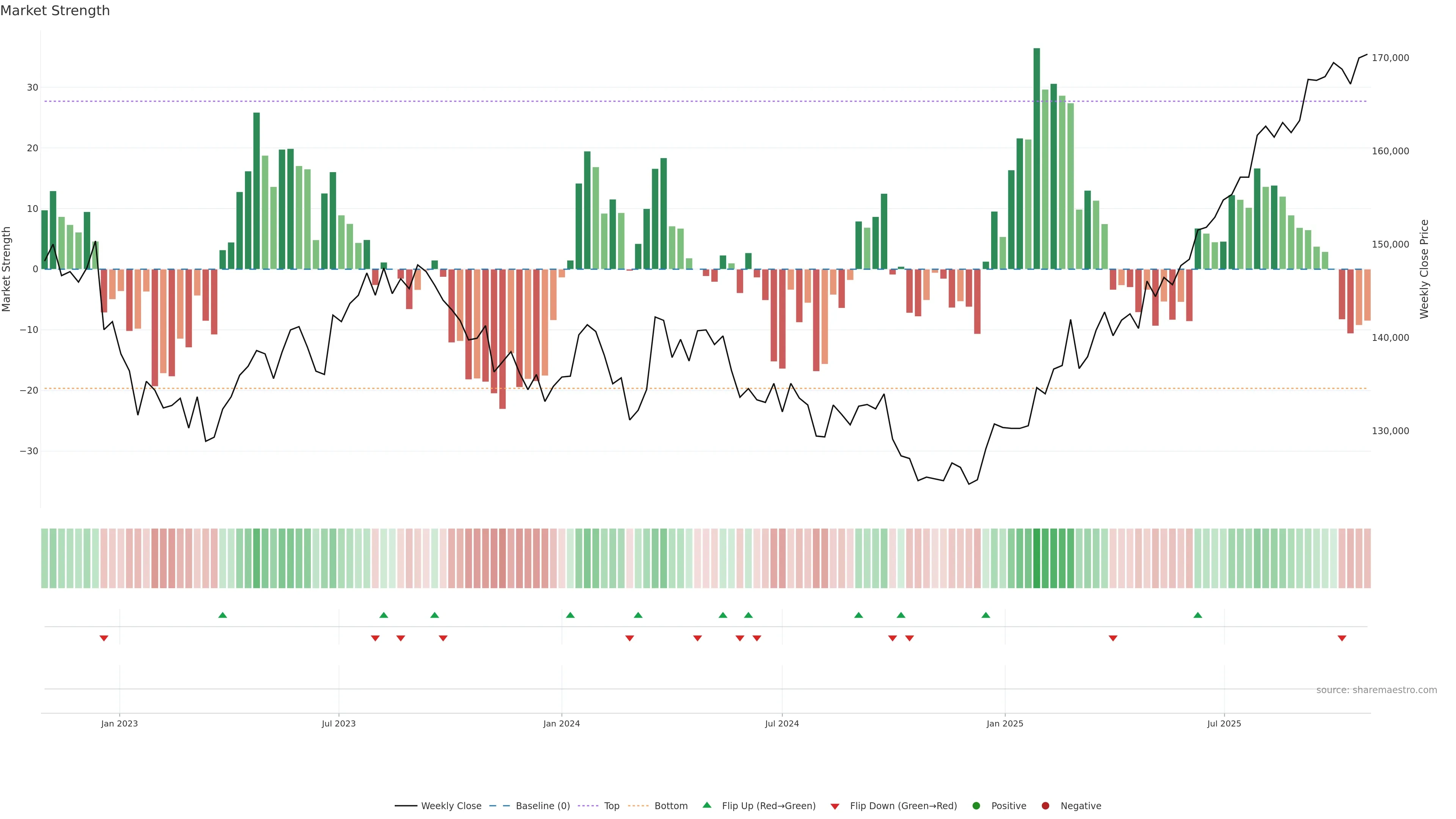Click the Market Strength chart title

click(55, 11)
